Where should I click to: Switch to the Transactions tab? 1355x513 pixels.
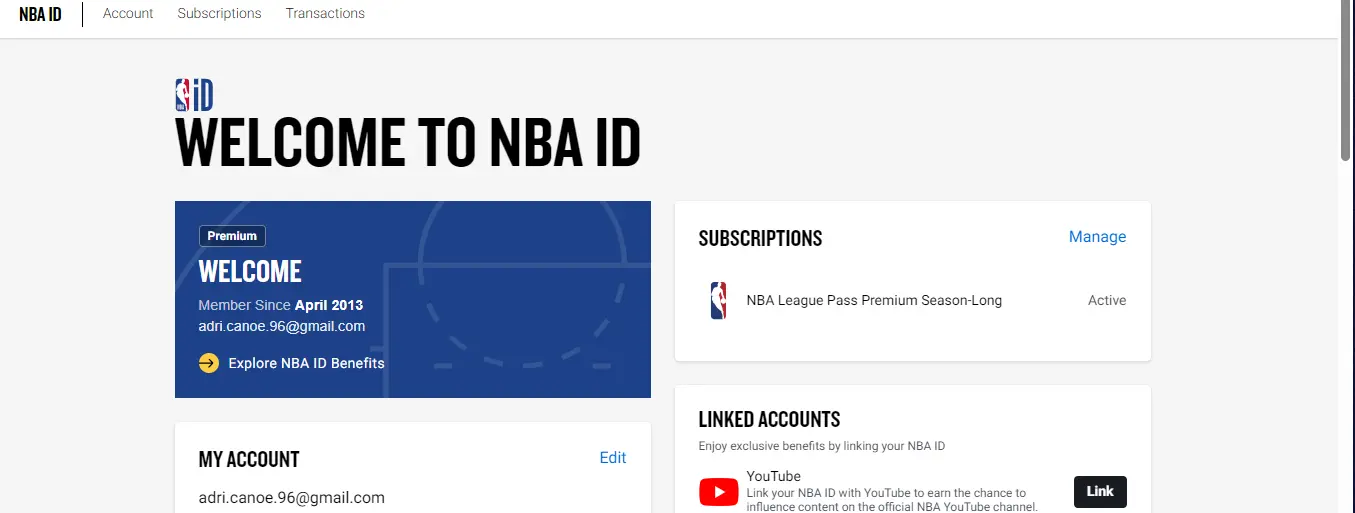[x=325, y=14]
